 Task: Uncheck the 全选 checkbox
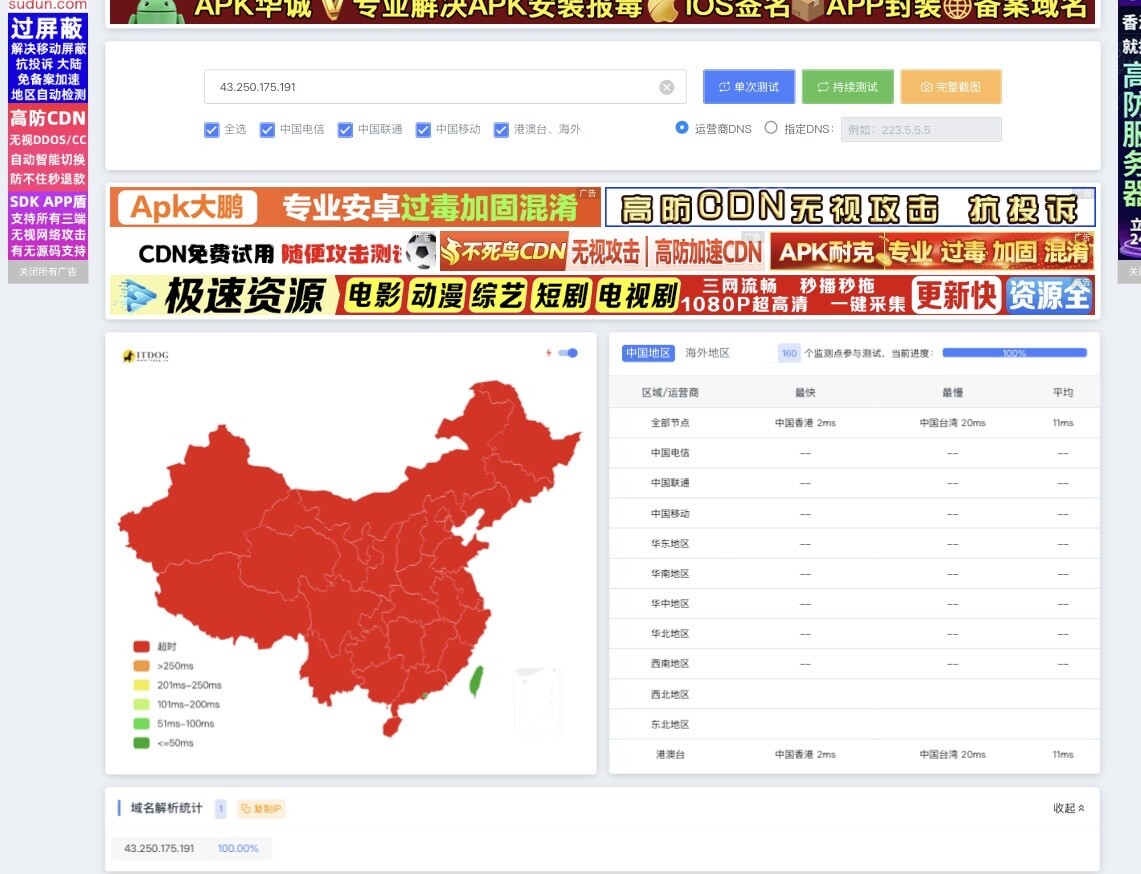coord(211,130)
